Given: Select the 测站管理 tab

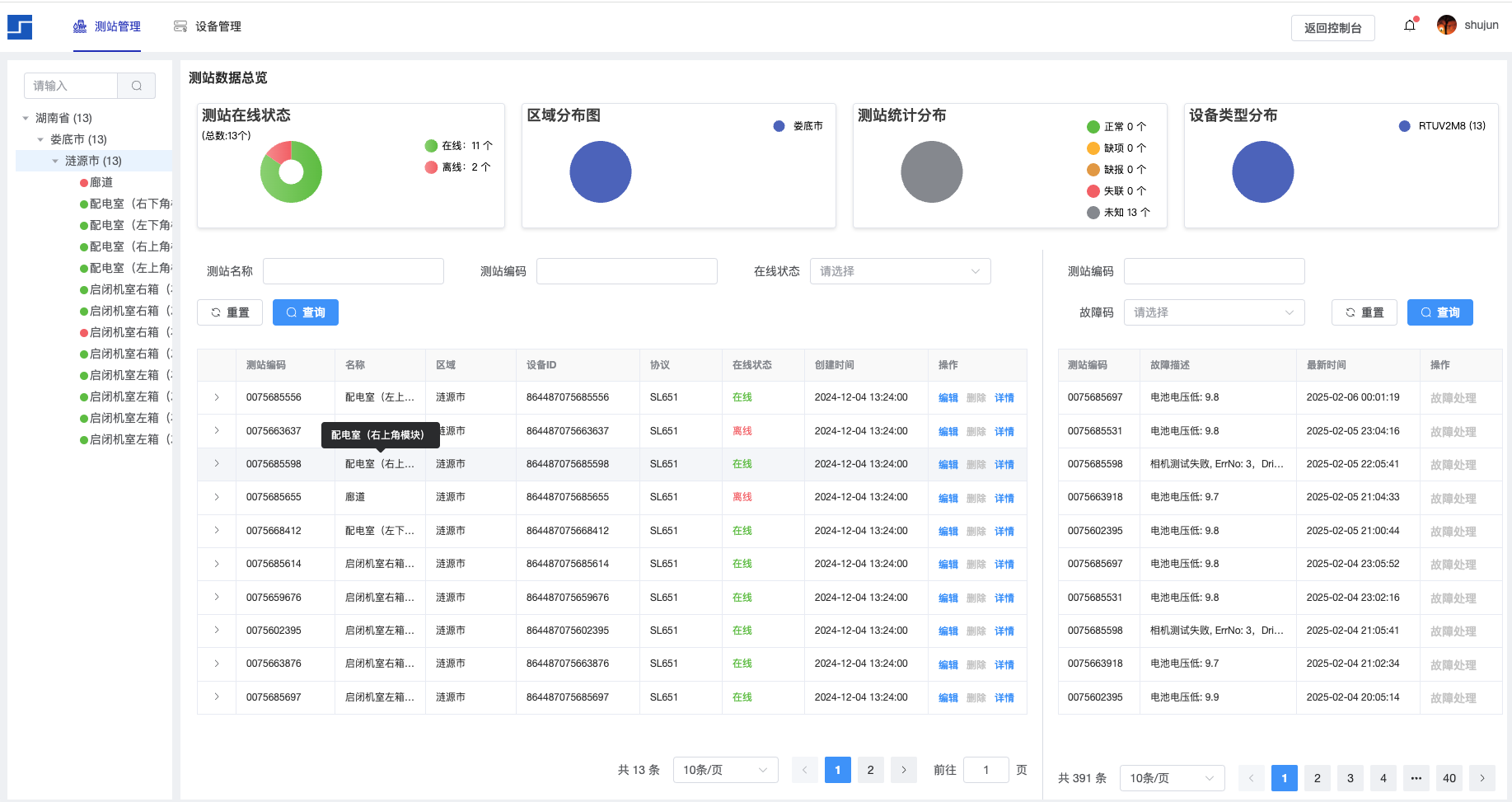Looking at the screenshot, I should (x=107, y=26).
